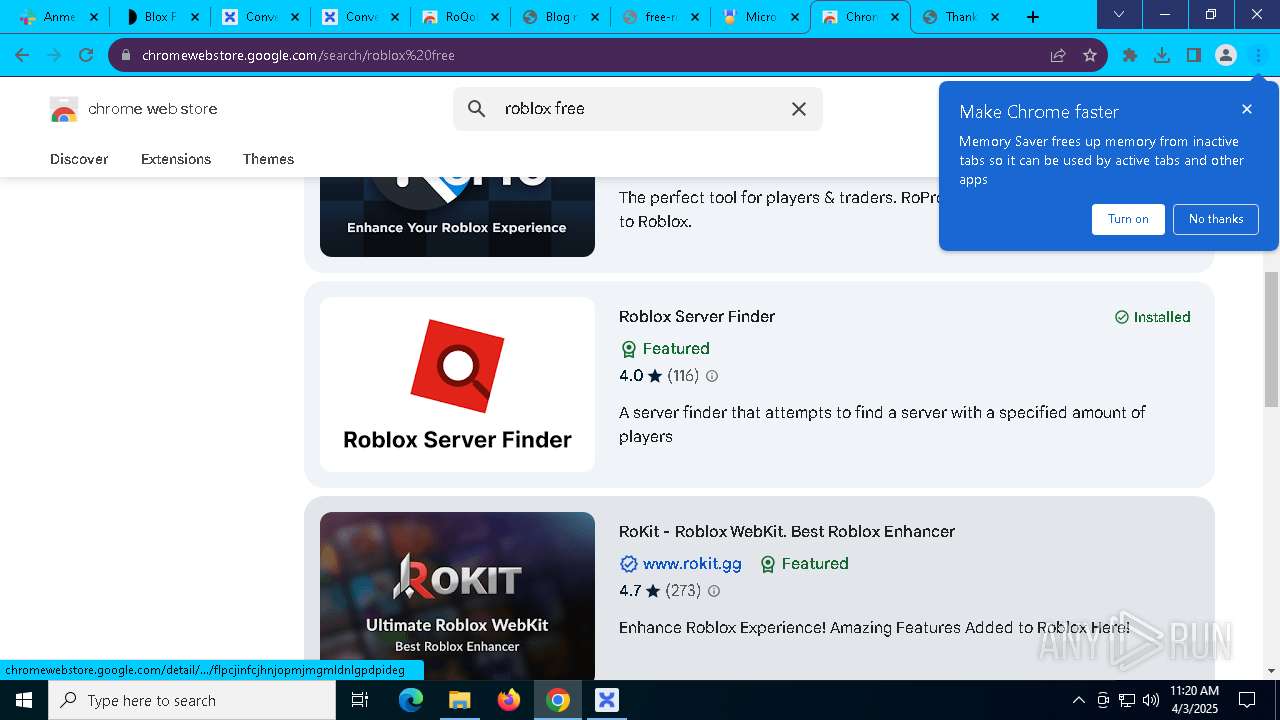
Task: Open the Roblox Server Finder title link
Action: [697, 316]
